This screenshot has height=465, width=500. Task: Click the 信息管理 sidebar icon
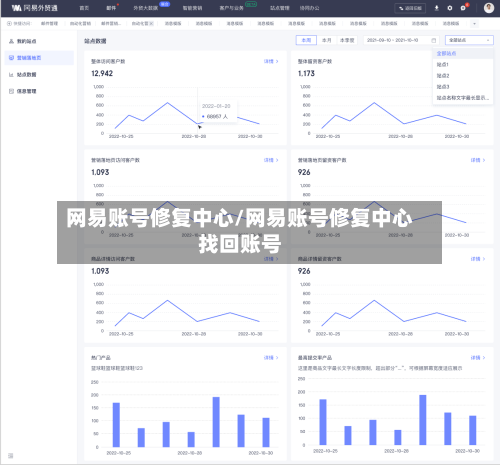coord(11,91)
